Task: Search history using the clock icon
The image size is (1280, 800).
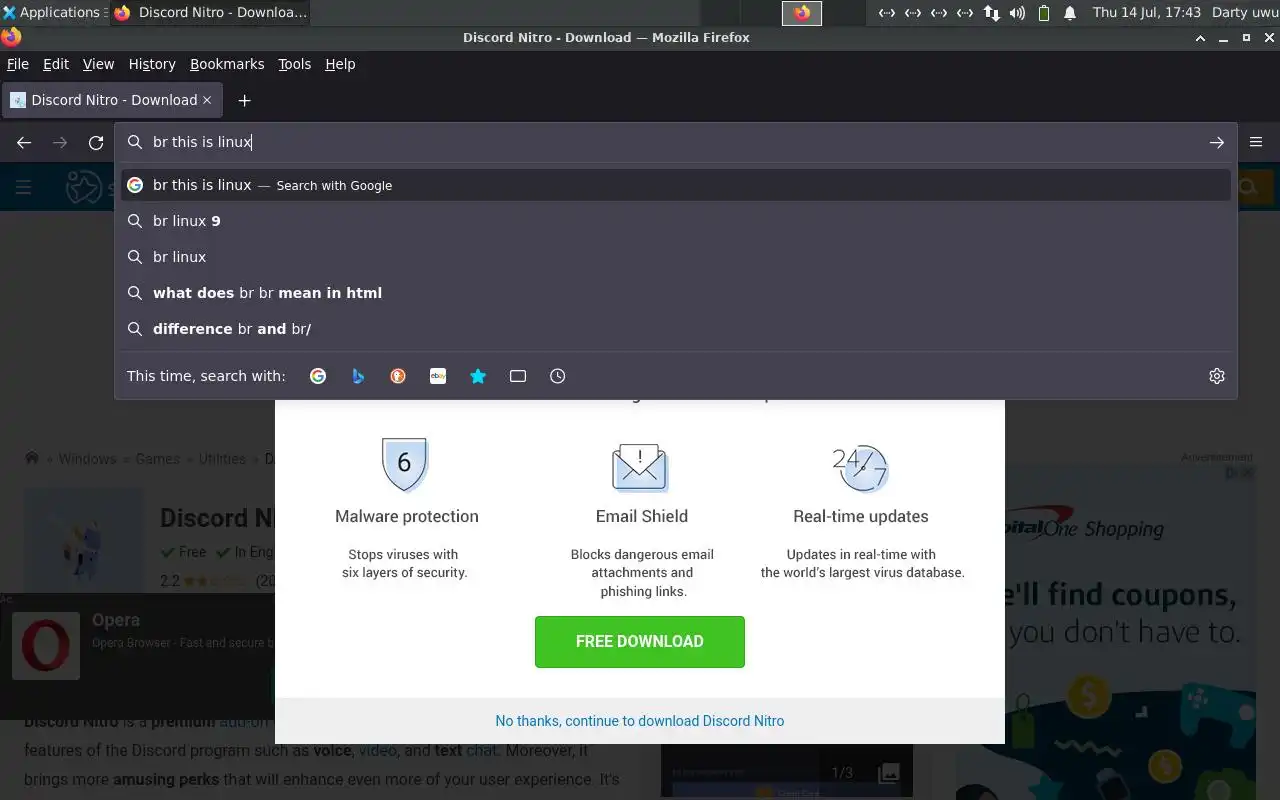Action: [558, 376]
